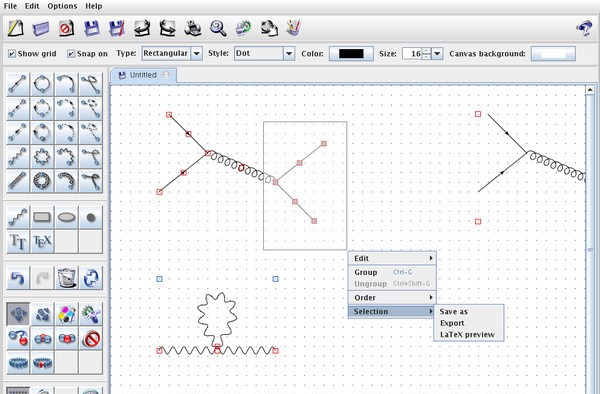Select the black dot vertex tool

pos(91,217)
